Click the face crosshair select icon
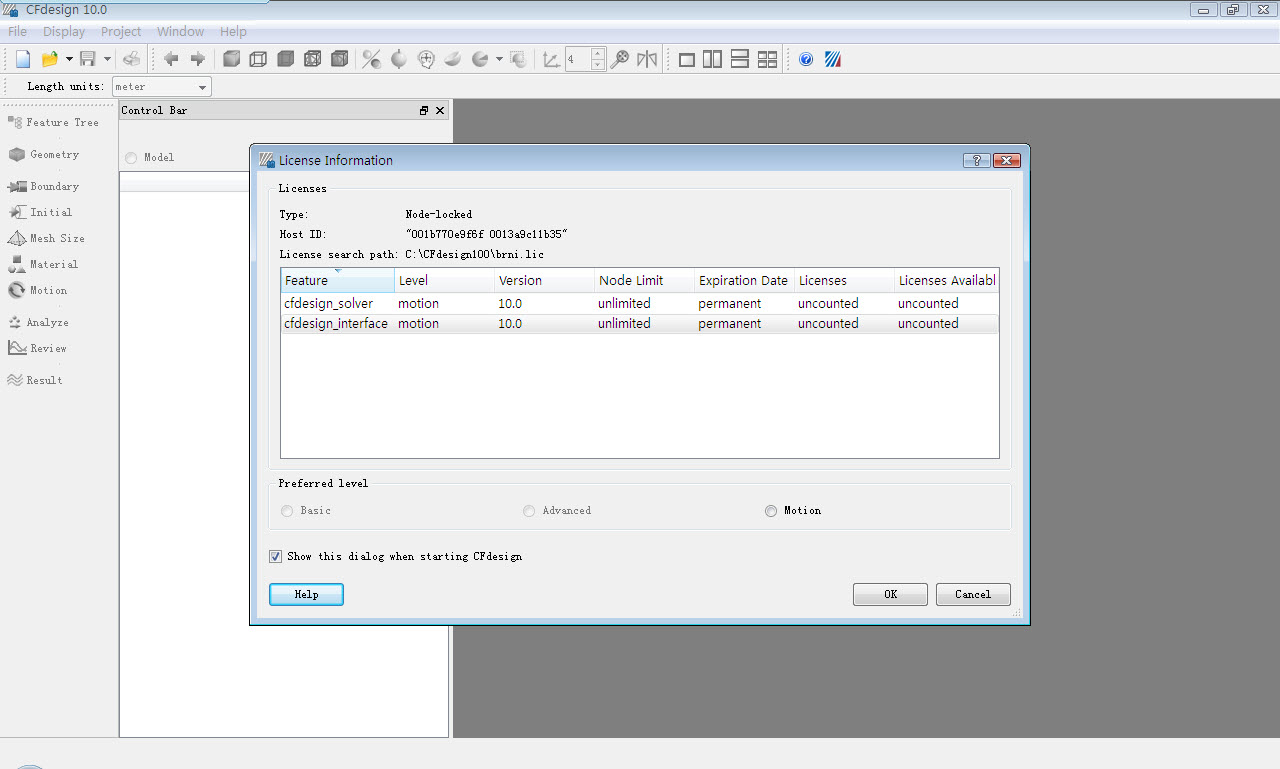 click(426, 59)
